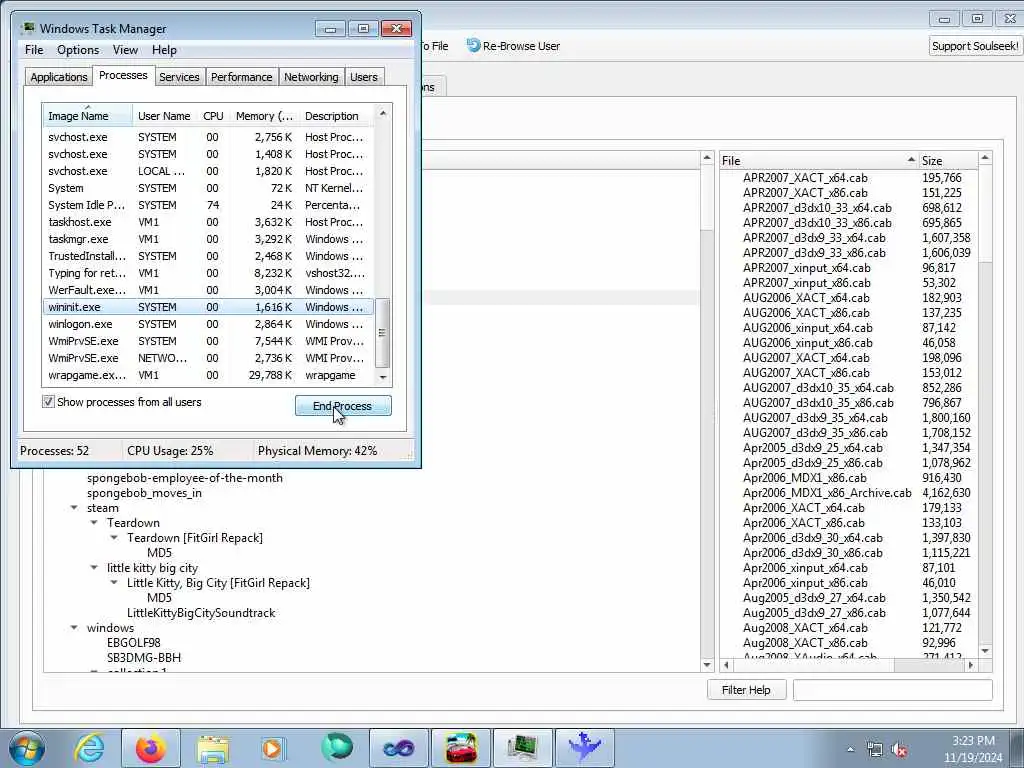The width and height of the screenshot is (1024, 768).
Task: Click the End Process button
Action: [x=343, y=406]
